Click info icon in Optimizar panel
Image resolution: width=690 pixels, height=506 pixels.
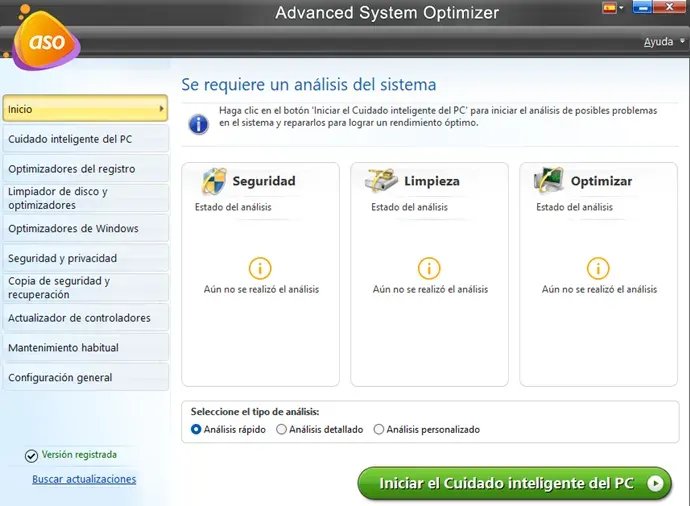point(598,268)
